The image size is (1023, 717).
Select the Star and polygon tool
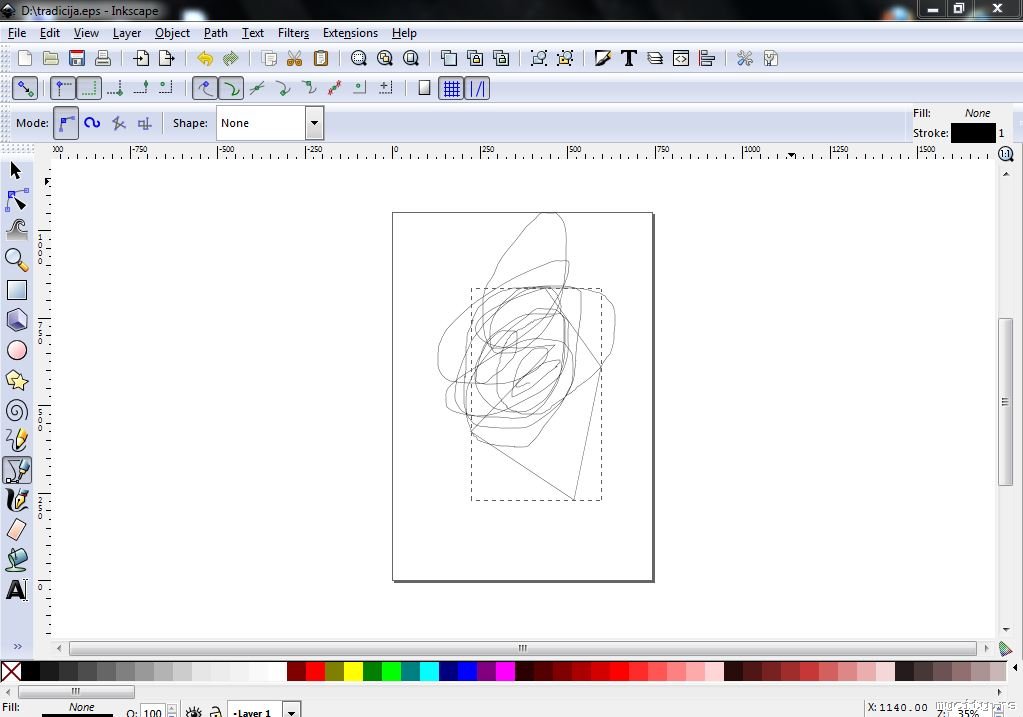pyautogui.click(x=17, y=380)
